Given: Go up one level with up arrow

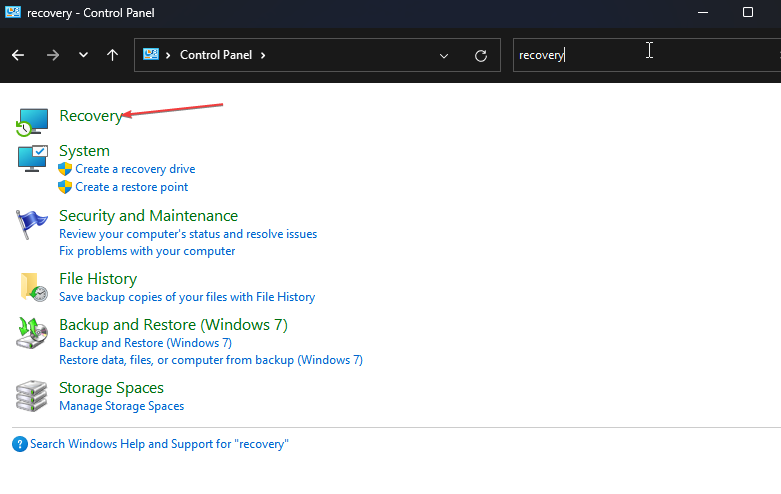Looking at the screenshot, I should coord(113,55).
